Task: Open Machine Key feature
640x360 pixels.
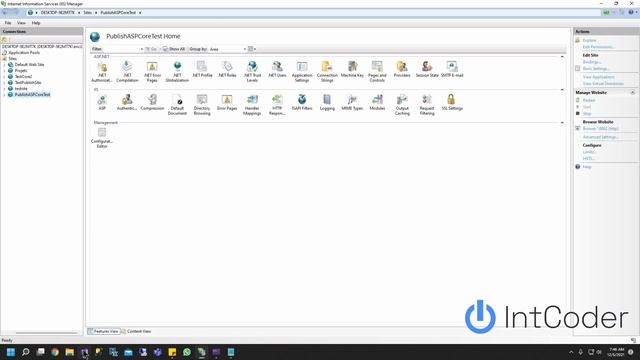Action: point(352,69)
